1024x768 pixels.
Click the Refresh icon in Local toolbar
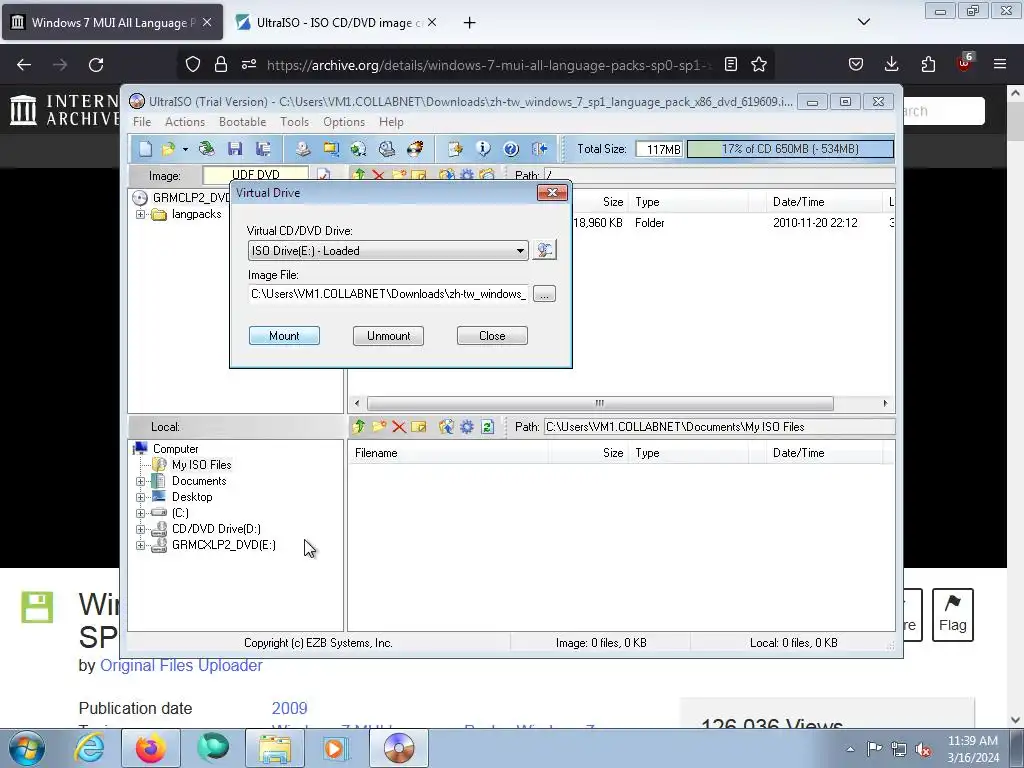click(487, 427)
